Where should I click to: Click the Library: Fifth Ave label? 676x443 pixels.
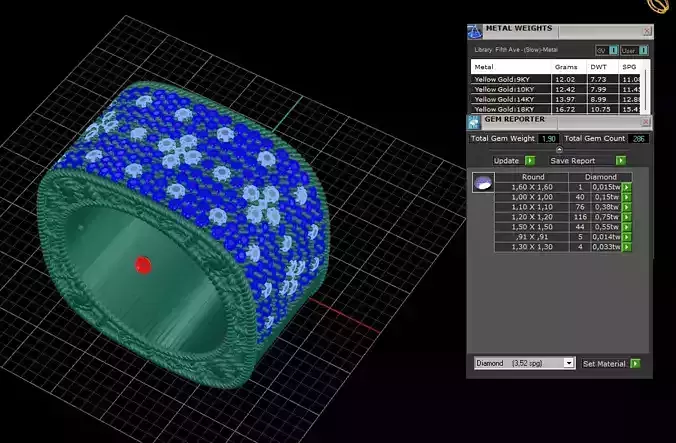(516, 50)
